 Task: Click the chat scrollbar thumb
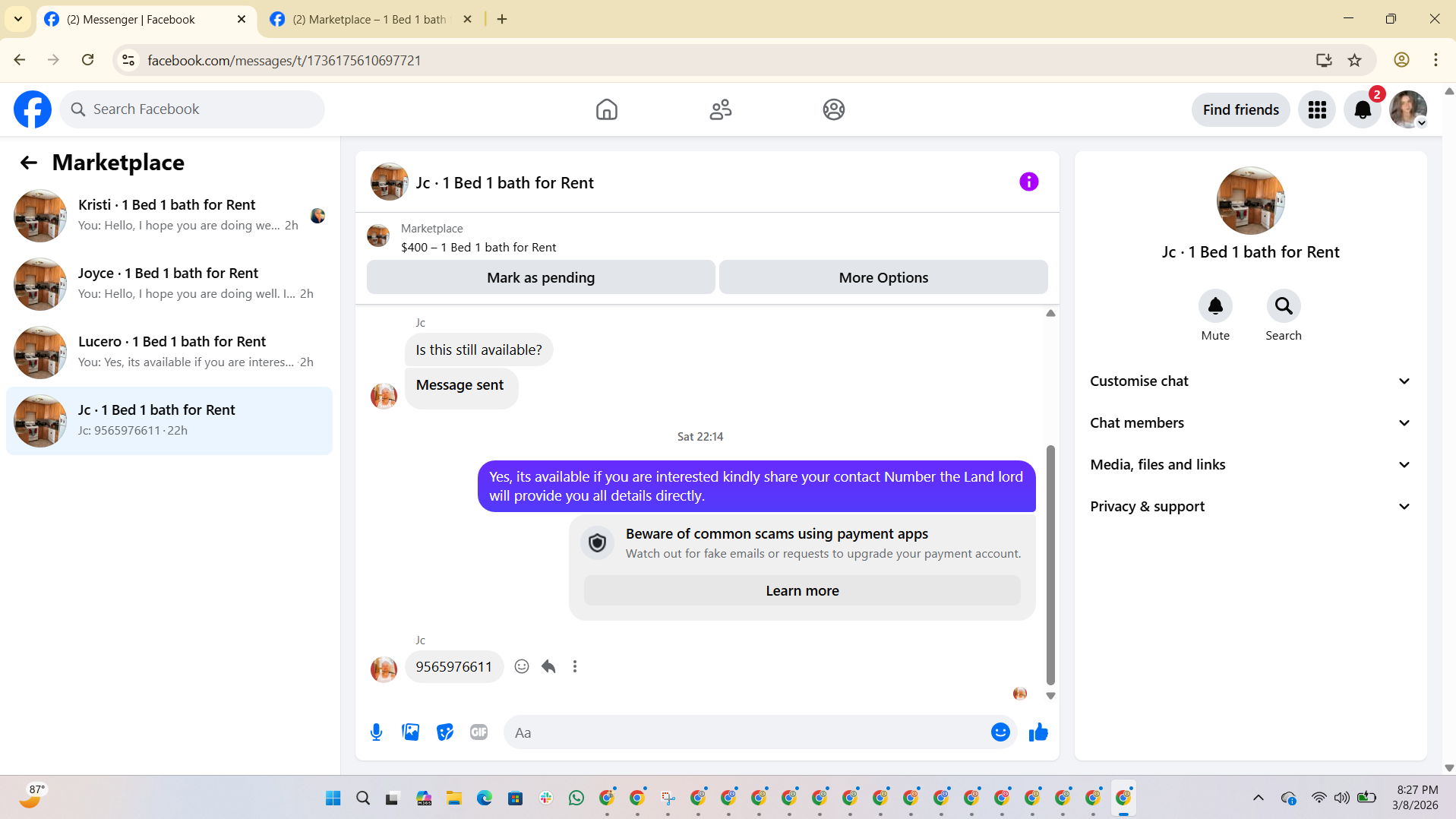click(x=1050, y=564)
